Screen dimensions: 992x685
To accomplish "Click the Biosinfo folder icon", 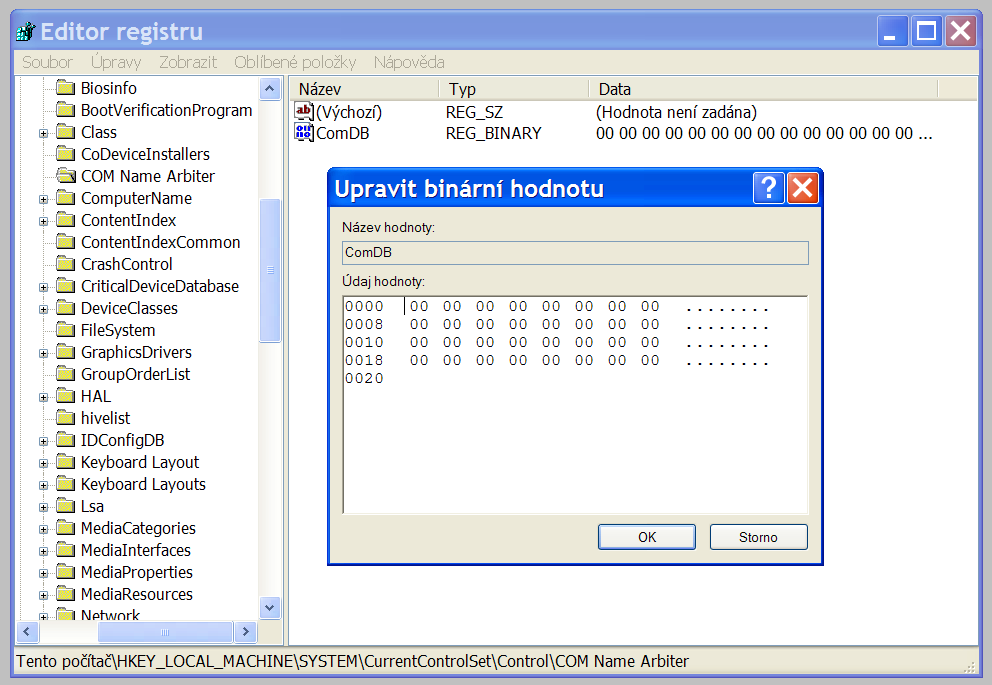I will tap(66, 88).
